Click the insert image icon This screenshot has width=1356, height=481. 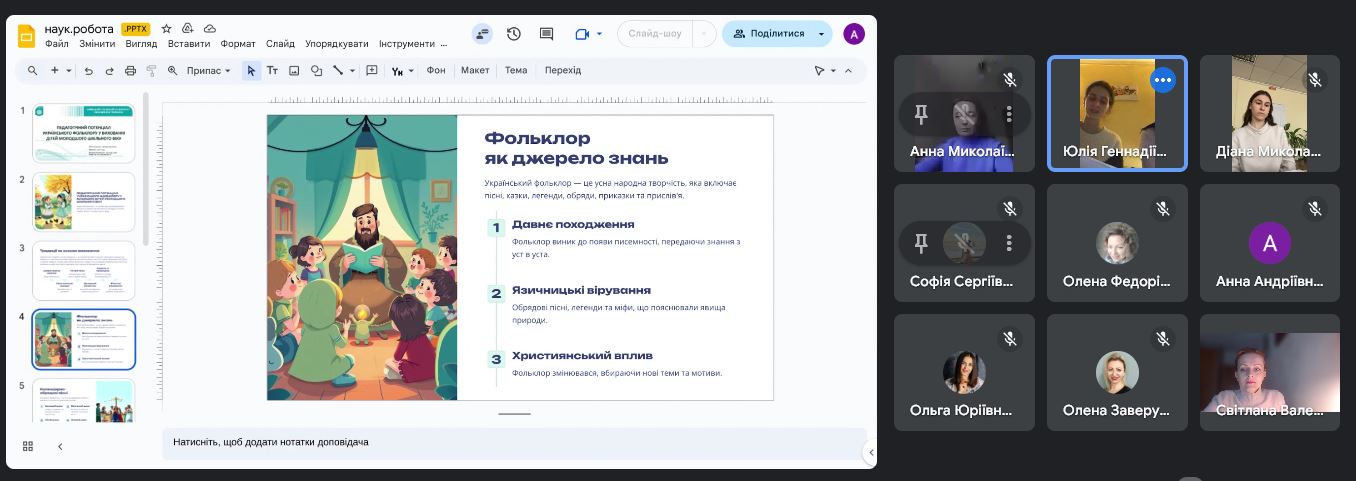294,71
